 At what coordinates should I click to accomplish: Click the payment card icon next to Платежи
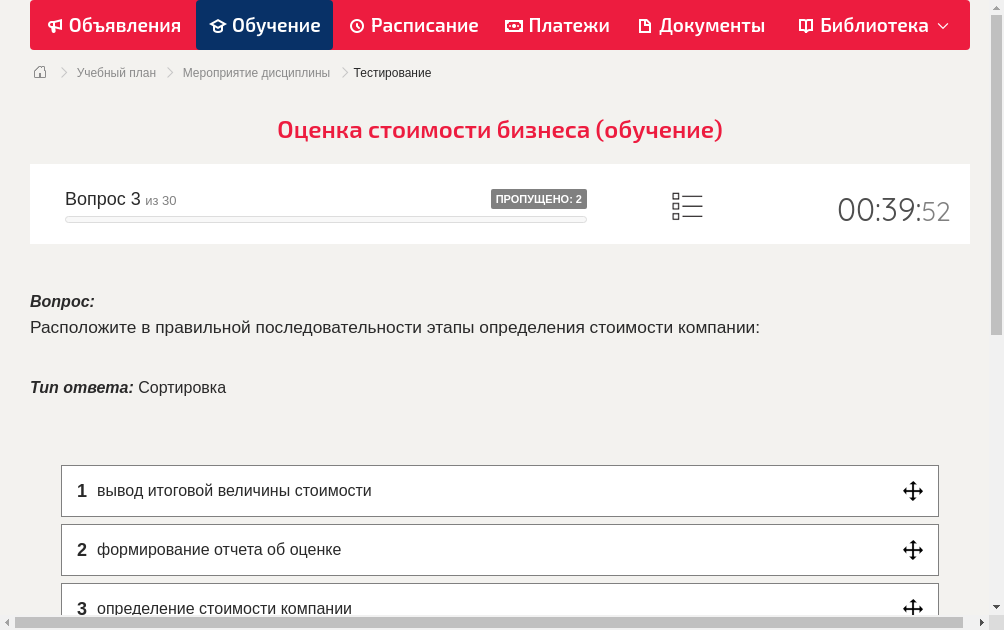(x=512, y=25)
